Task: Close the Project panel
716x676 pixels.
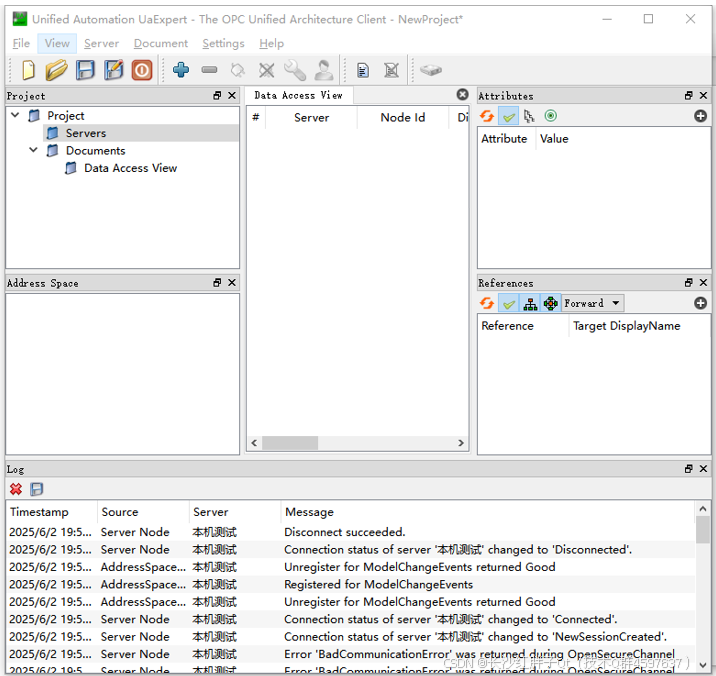Action: click(232, 95)
